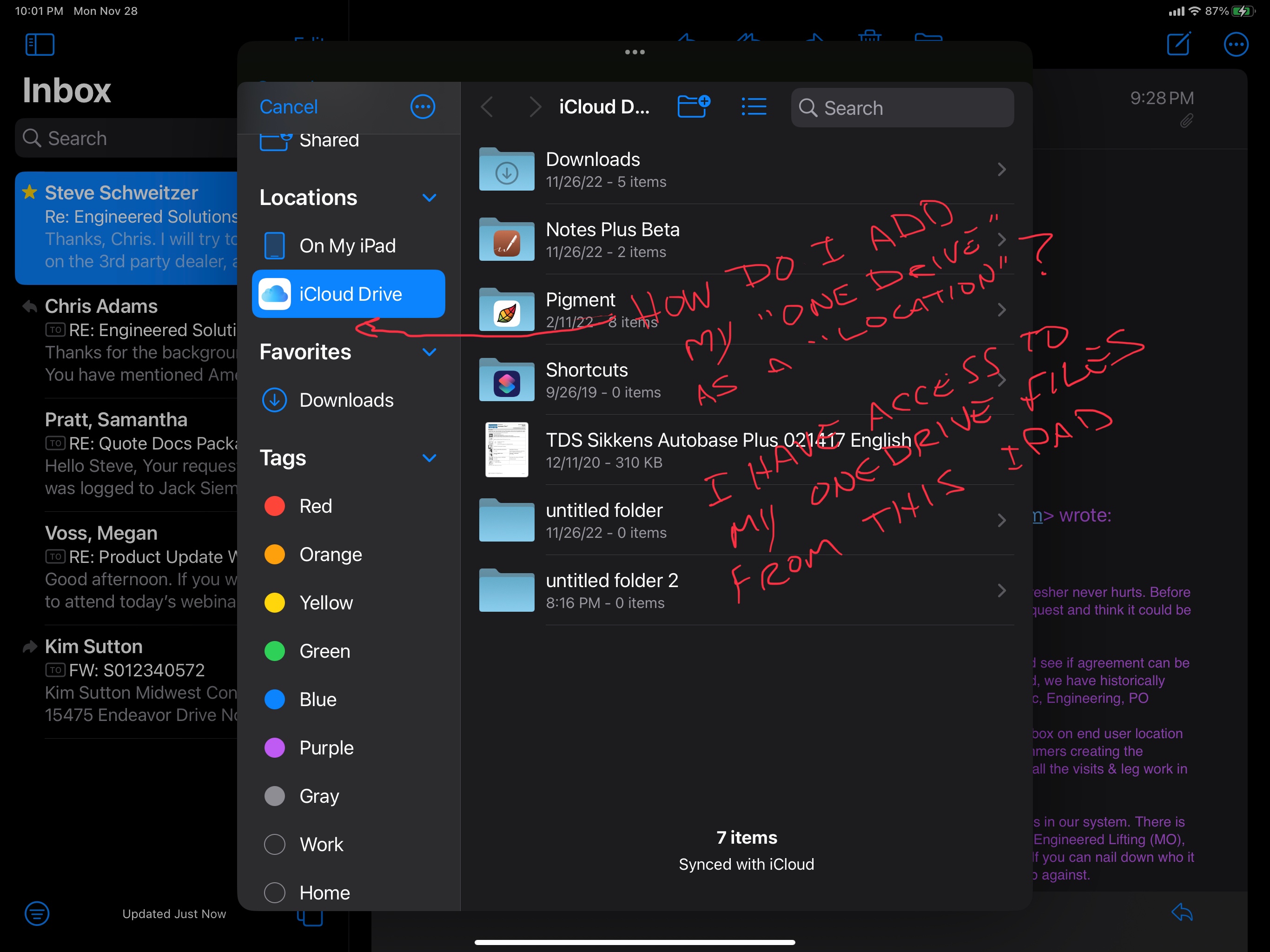Choose the Purple tag color
This screenshot has height=952, width=1270.
pos(326,748)
